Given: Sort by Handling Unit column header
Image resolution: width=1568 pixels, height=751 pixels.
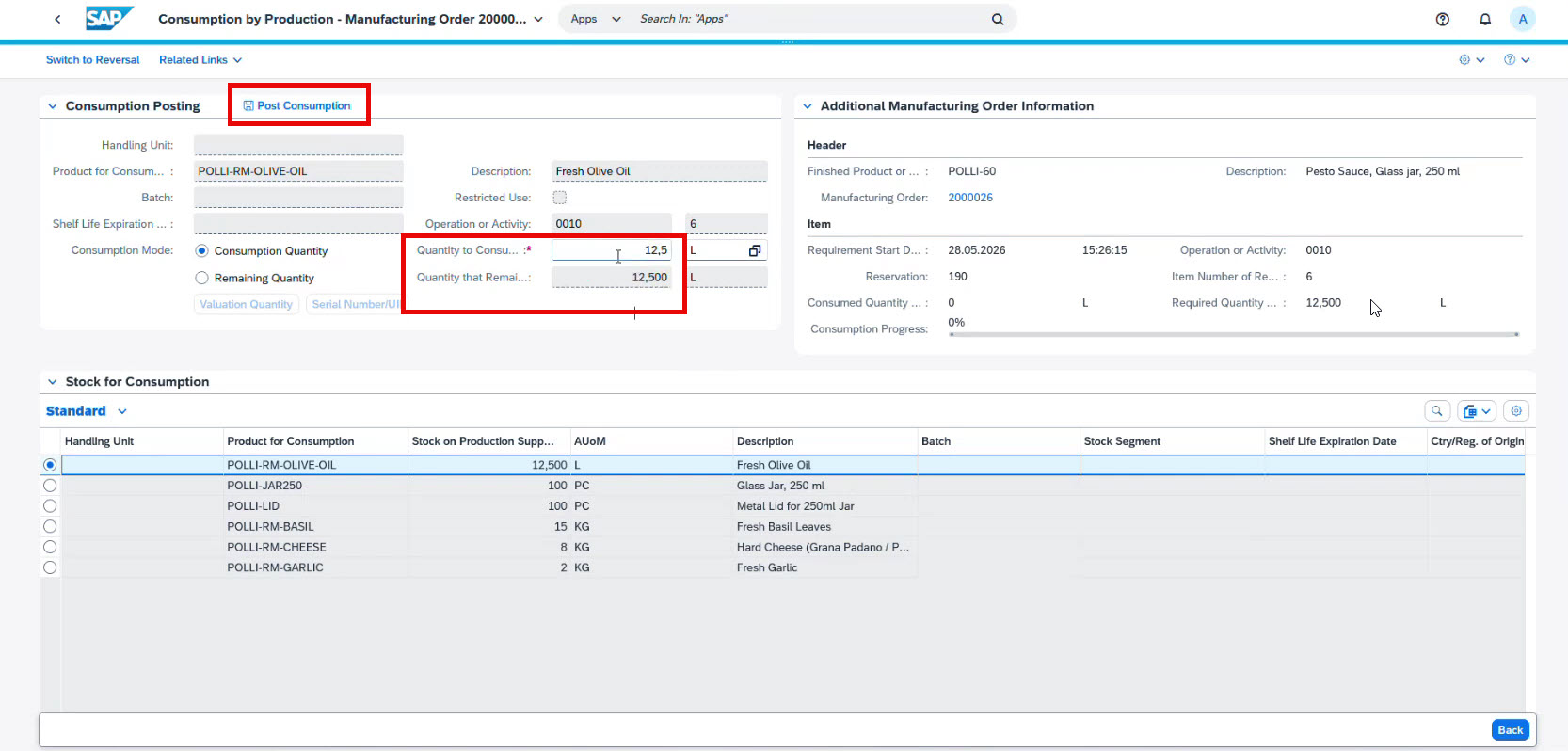Looking at the screenshot, I should coord(141,441).
